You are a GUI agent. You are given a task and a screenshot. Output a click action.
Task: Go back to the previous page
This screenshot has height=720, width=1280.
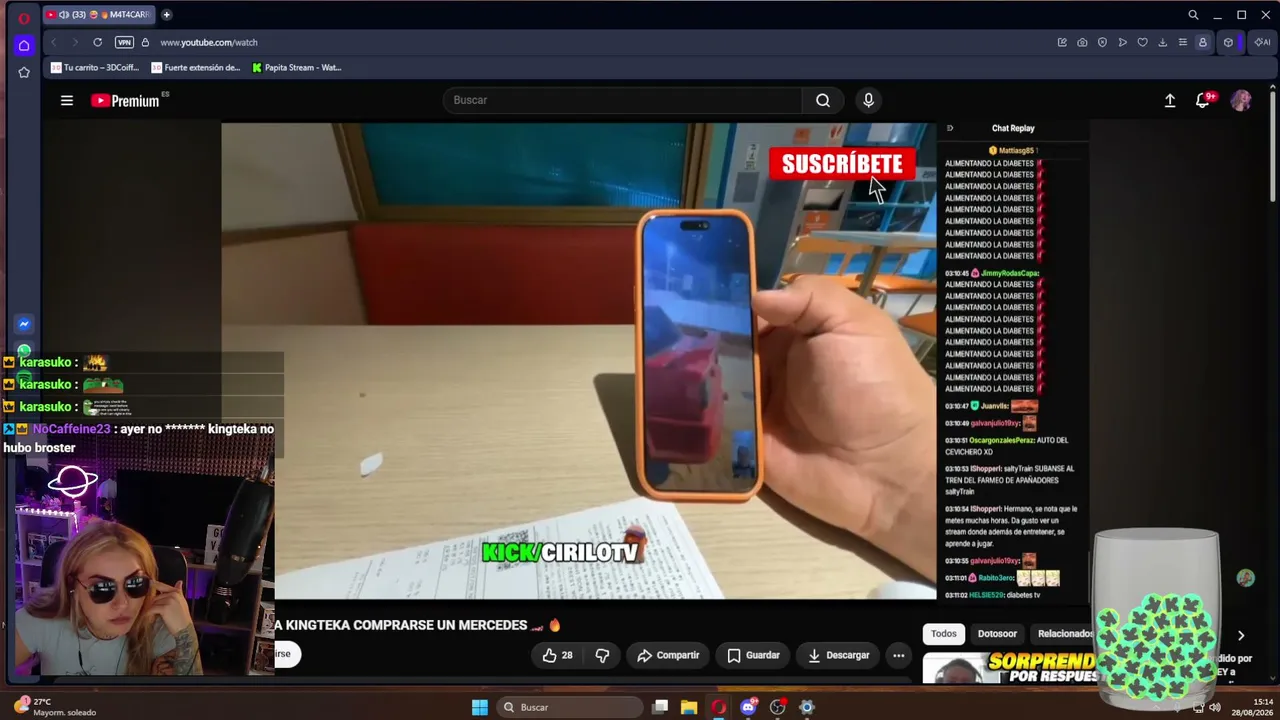point(53,42)
